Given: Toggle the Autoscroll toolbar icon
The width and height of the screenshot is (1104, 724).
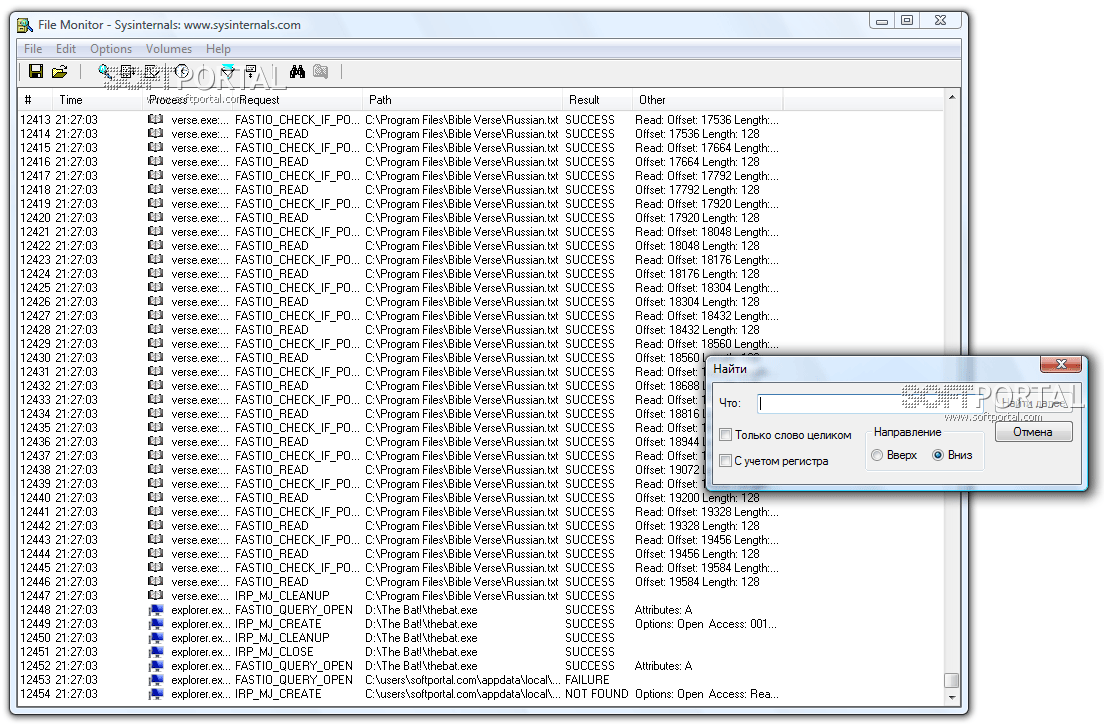Looking at the screenshot, I should [x=128, y=71].
